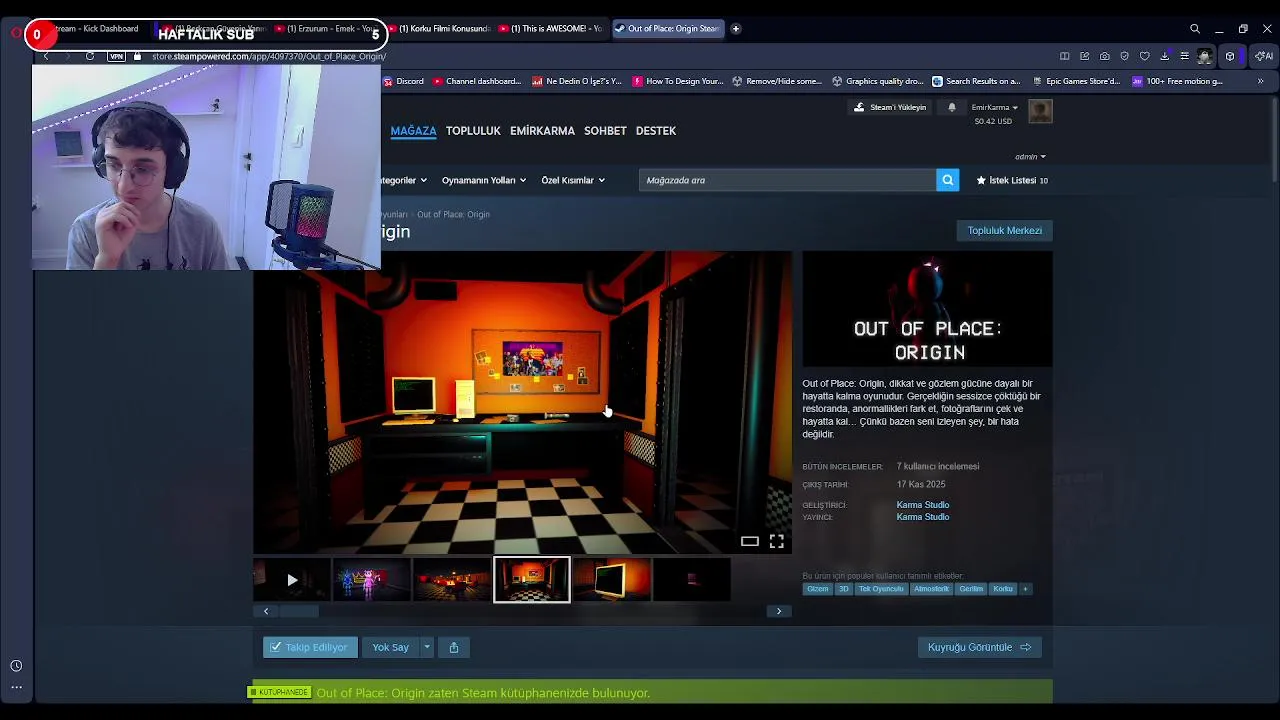Select the Atmosferik tag
Screen dimensions: 1280x720
click(931, 589)
